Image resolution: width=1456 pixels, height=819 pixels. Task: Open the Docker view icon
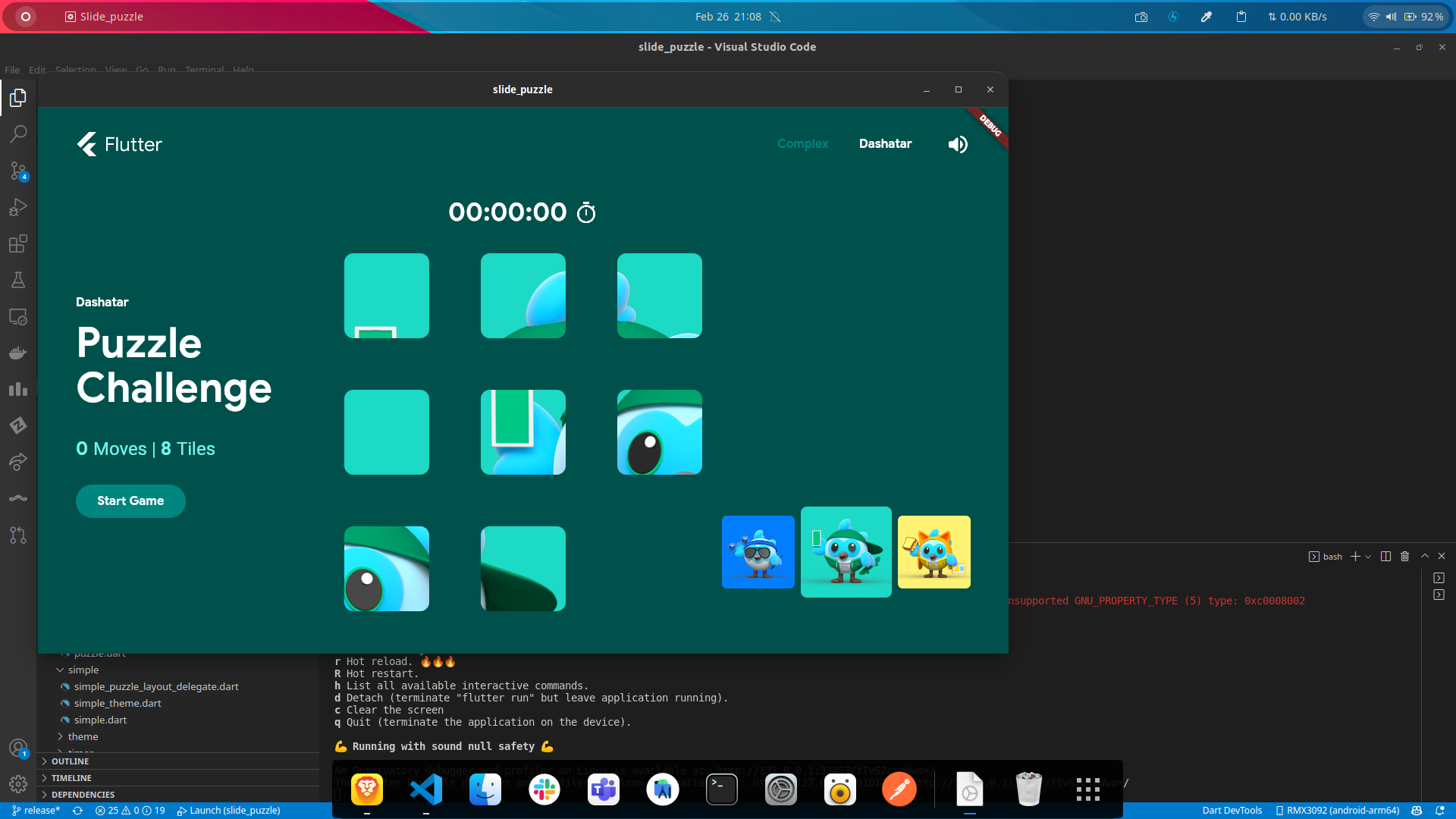tap(18, 353)
